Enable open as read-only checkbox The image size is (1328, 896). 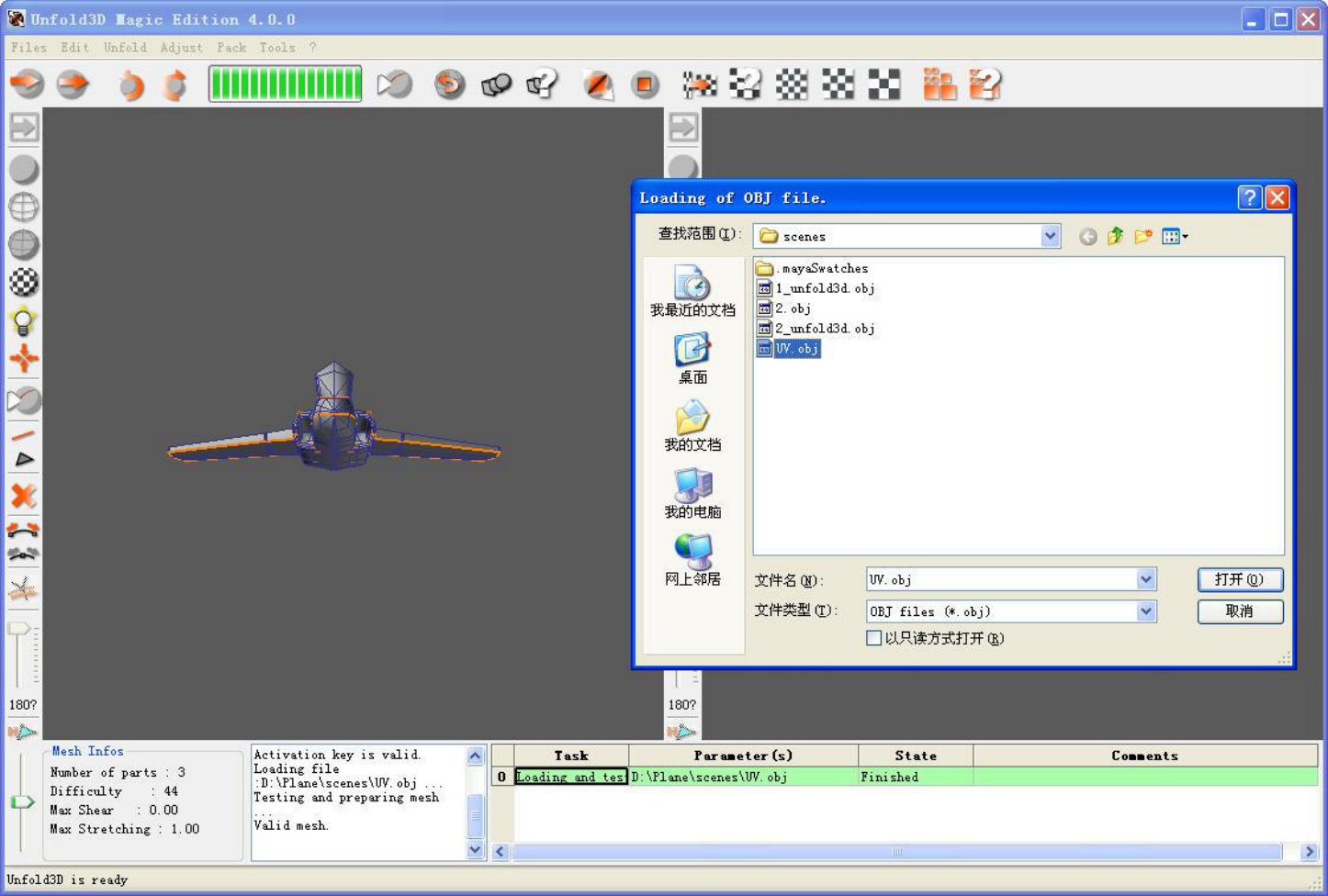(x=874, y=638)
